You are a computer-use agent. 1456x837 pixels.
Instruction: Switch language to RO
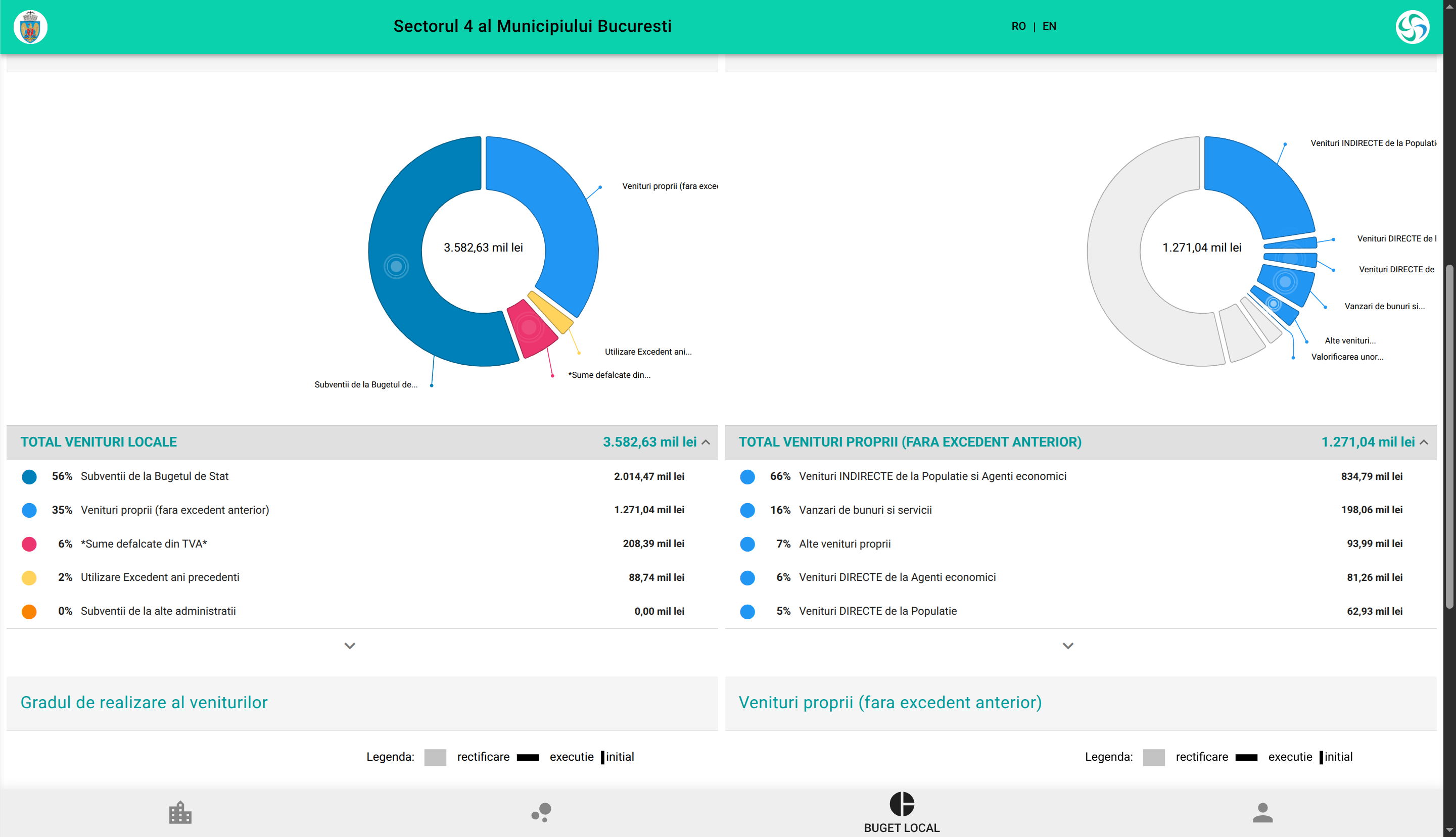tap(1018, 26)
